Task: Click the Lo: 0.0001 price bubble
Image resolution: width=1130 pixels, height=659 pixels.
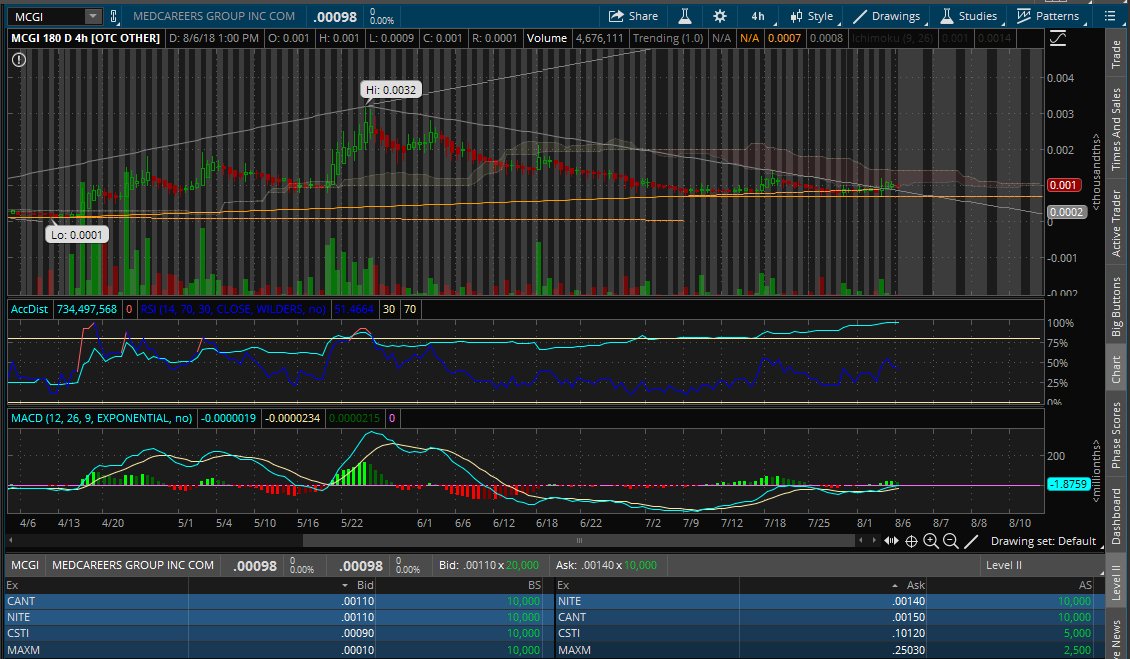Action: coord(76,234)
